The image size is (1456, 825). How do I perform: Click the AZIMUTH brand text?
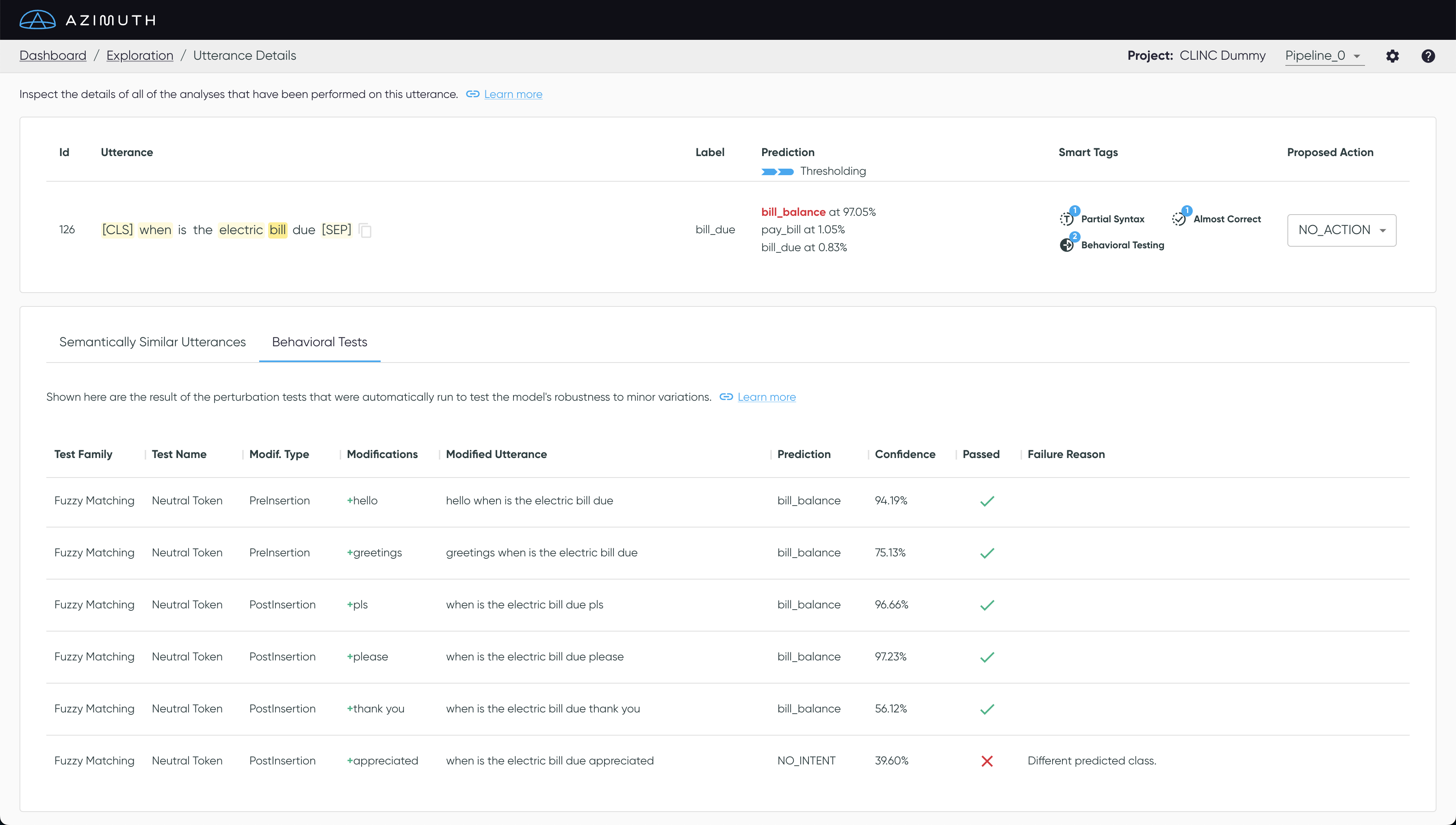110,20
